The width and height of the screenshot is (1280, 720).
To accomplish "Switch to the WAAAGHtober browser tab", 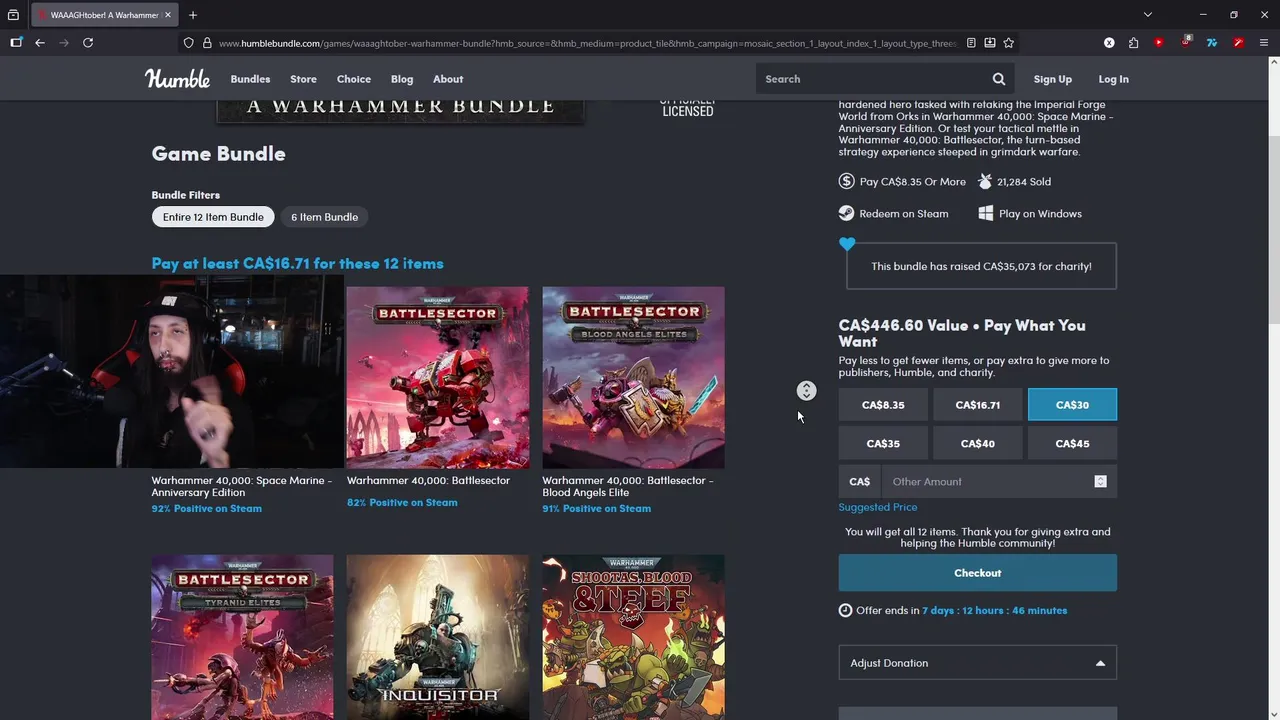I will point(104,15).
